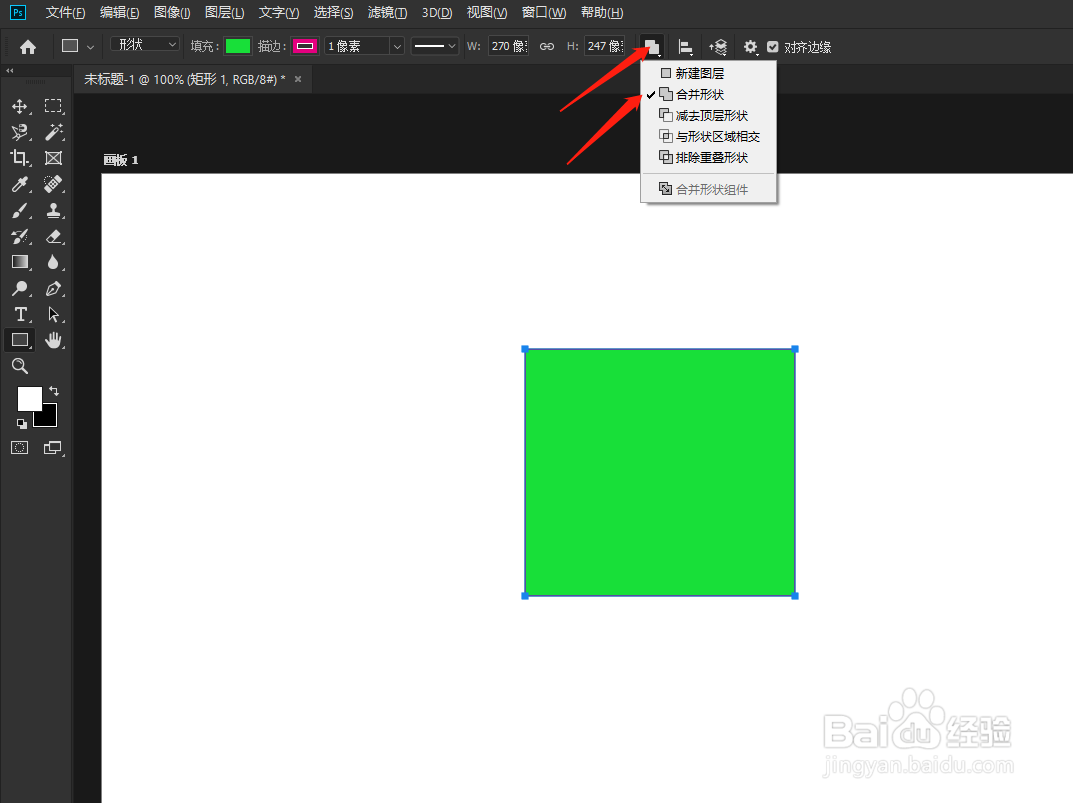Open the 图层 menu
This screenshot has height=803, width=1073.
coord(224,13)
